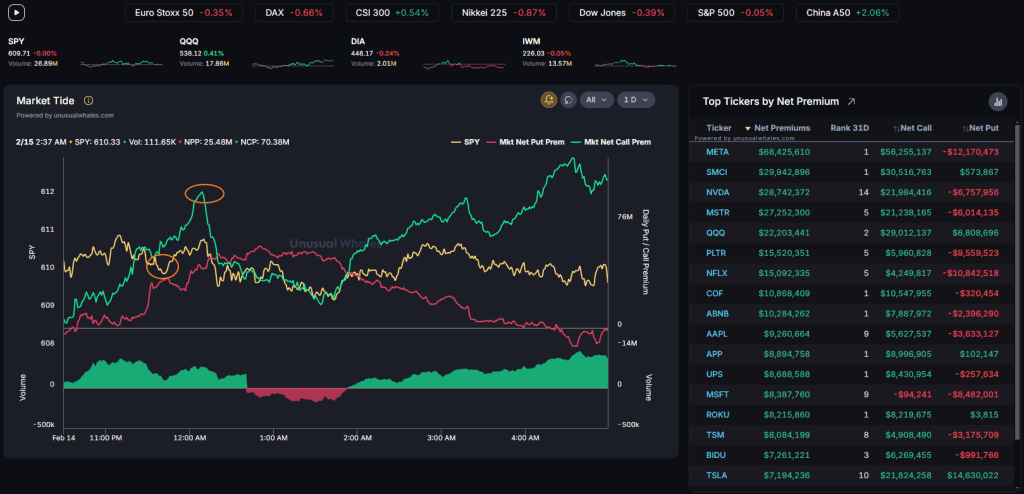This screenshot has height=494, width=1024.
Task: Open the 1 D timeframe dropdown
Action: tap(635, 100)
